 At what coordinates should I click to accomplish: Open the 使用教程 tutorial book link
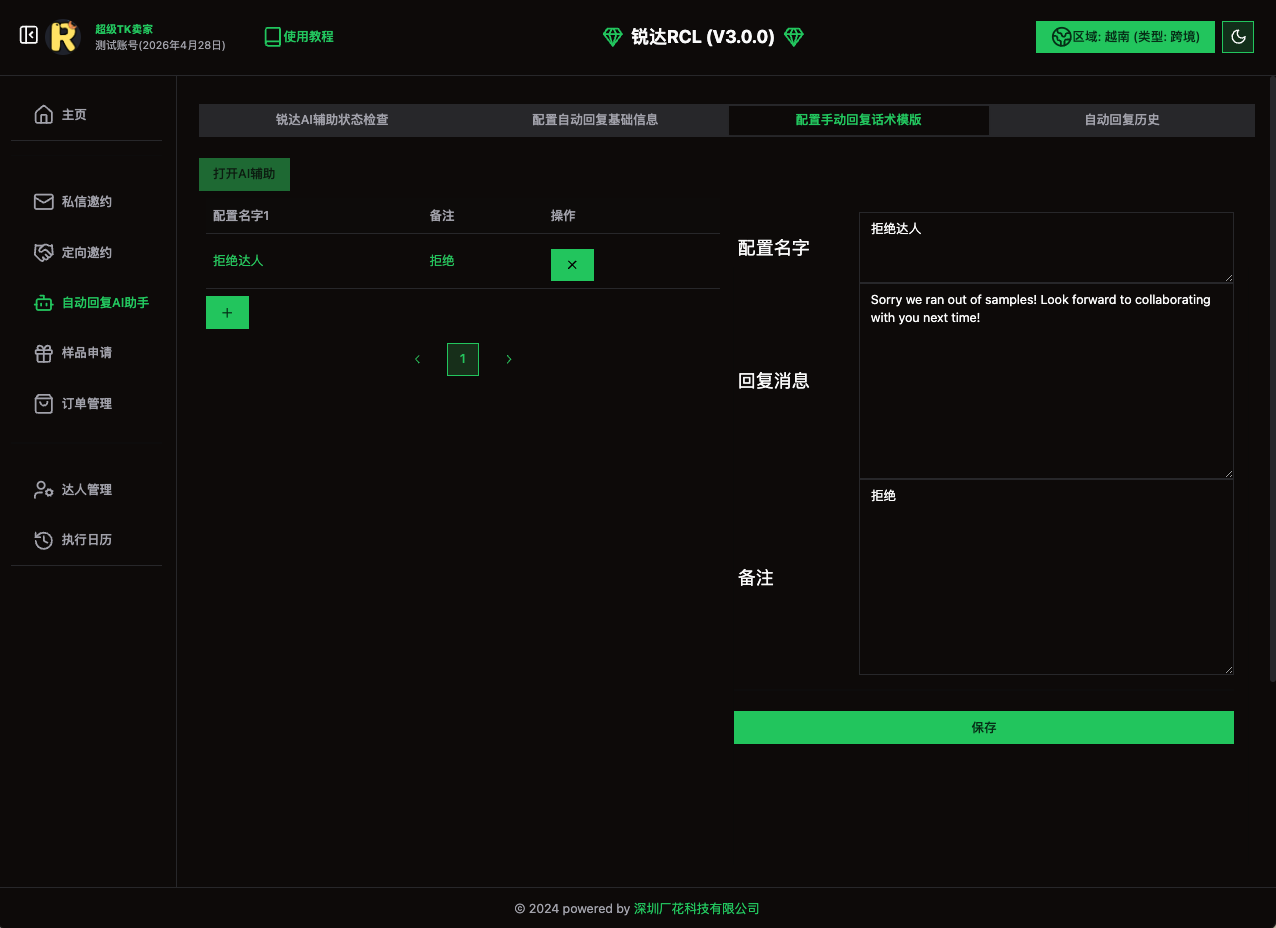coord(299,37)
